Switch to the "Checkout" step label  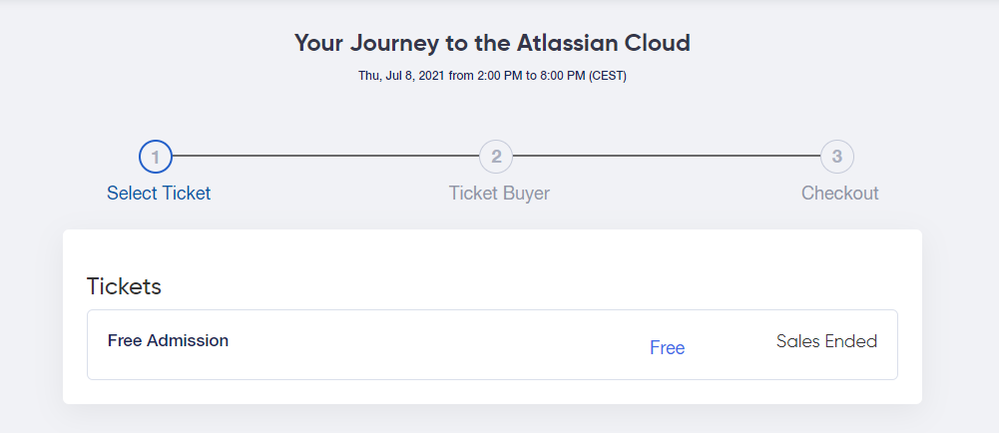click(x=840, y=193)
